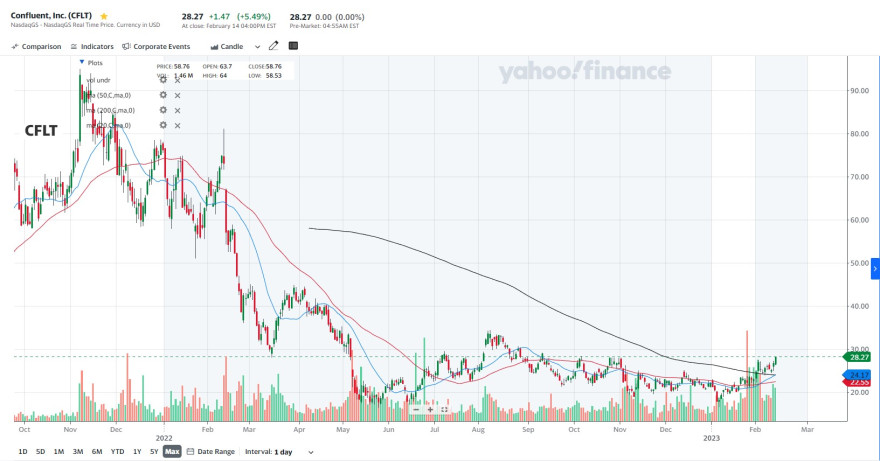Image resolution: width=880 pixels, height=461 pixels.
Task: Remove the ma (200,C,ma,0) plot
Action: tap(177, 111)
